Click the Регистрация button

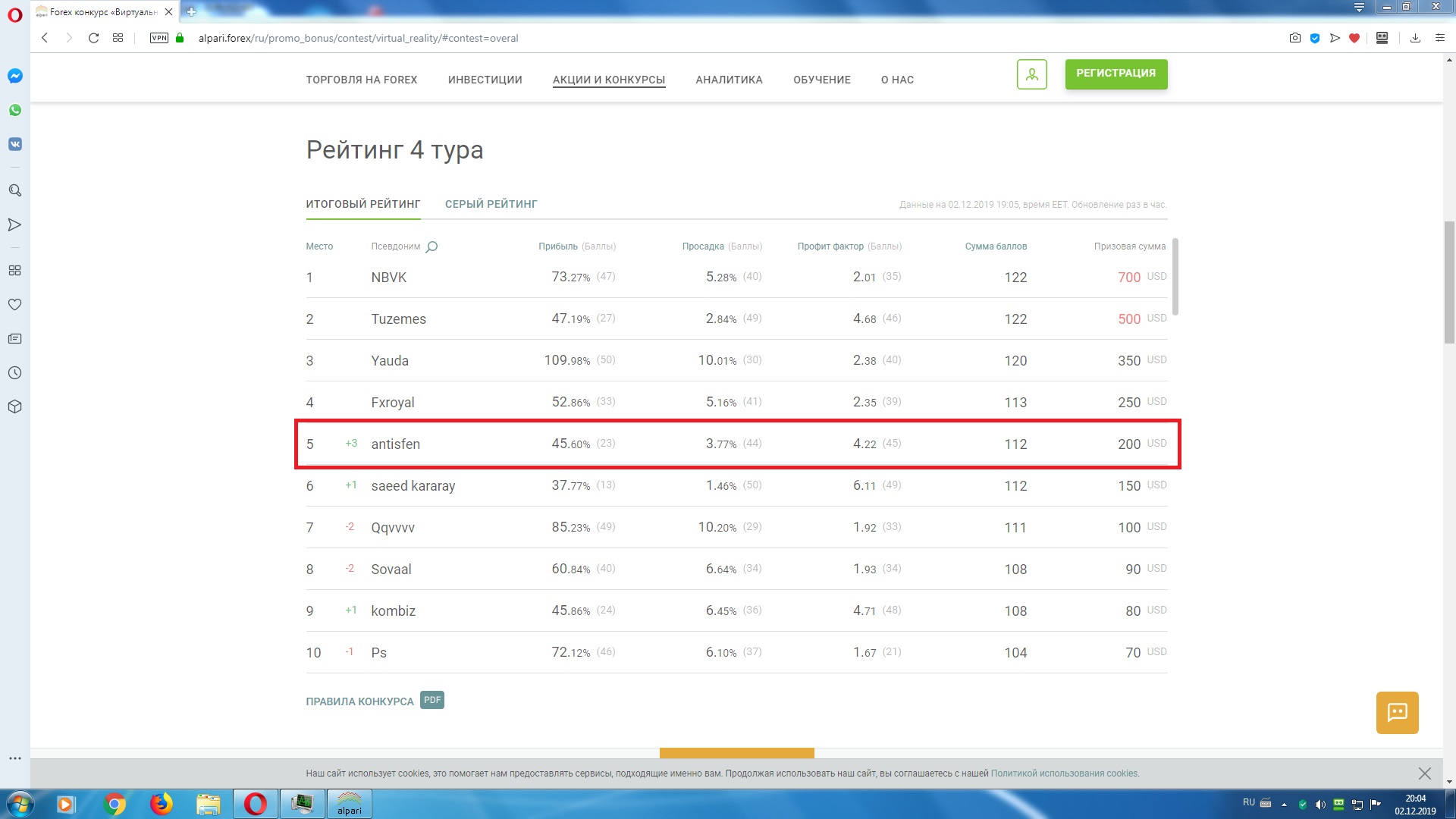[x=1116, y=74]
